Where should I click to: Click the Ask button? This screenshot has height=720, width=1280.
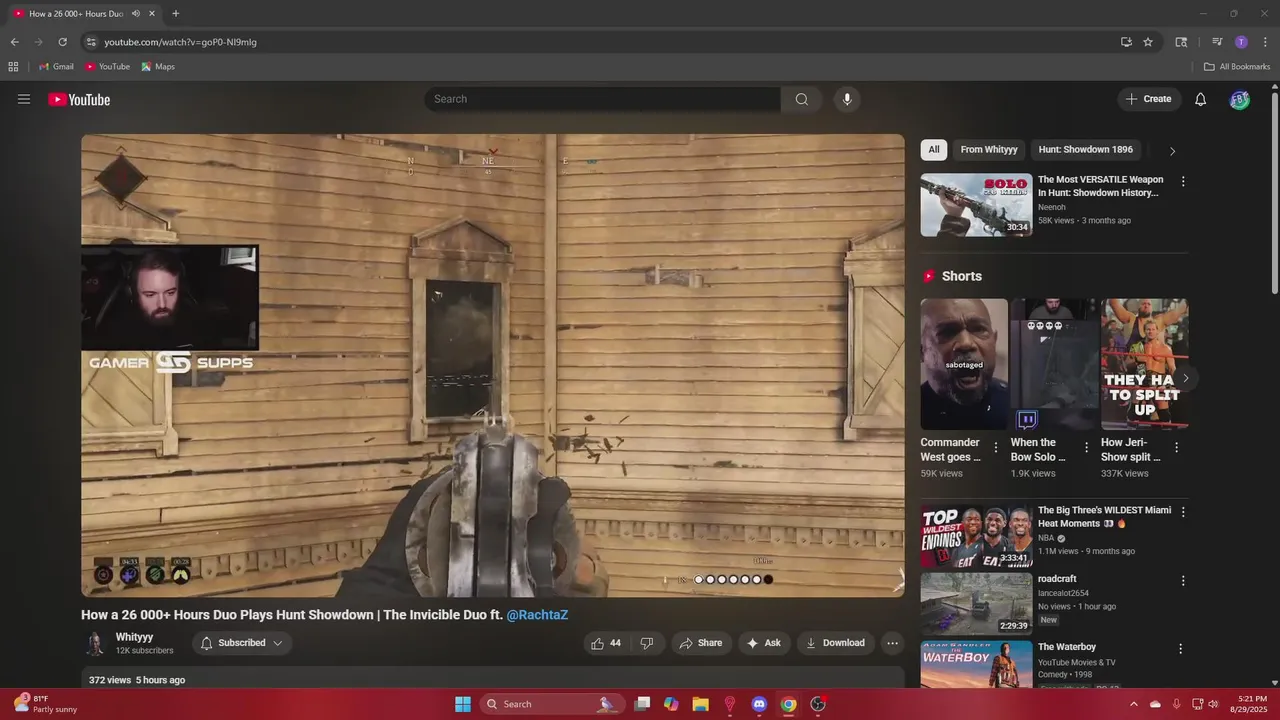(763, 643)
